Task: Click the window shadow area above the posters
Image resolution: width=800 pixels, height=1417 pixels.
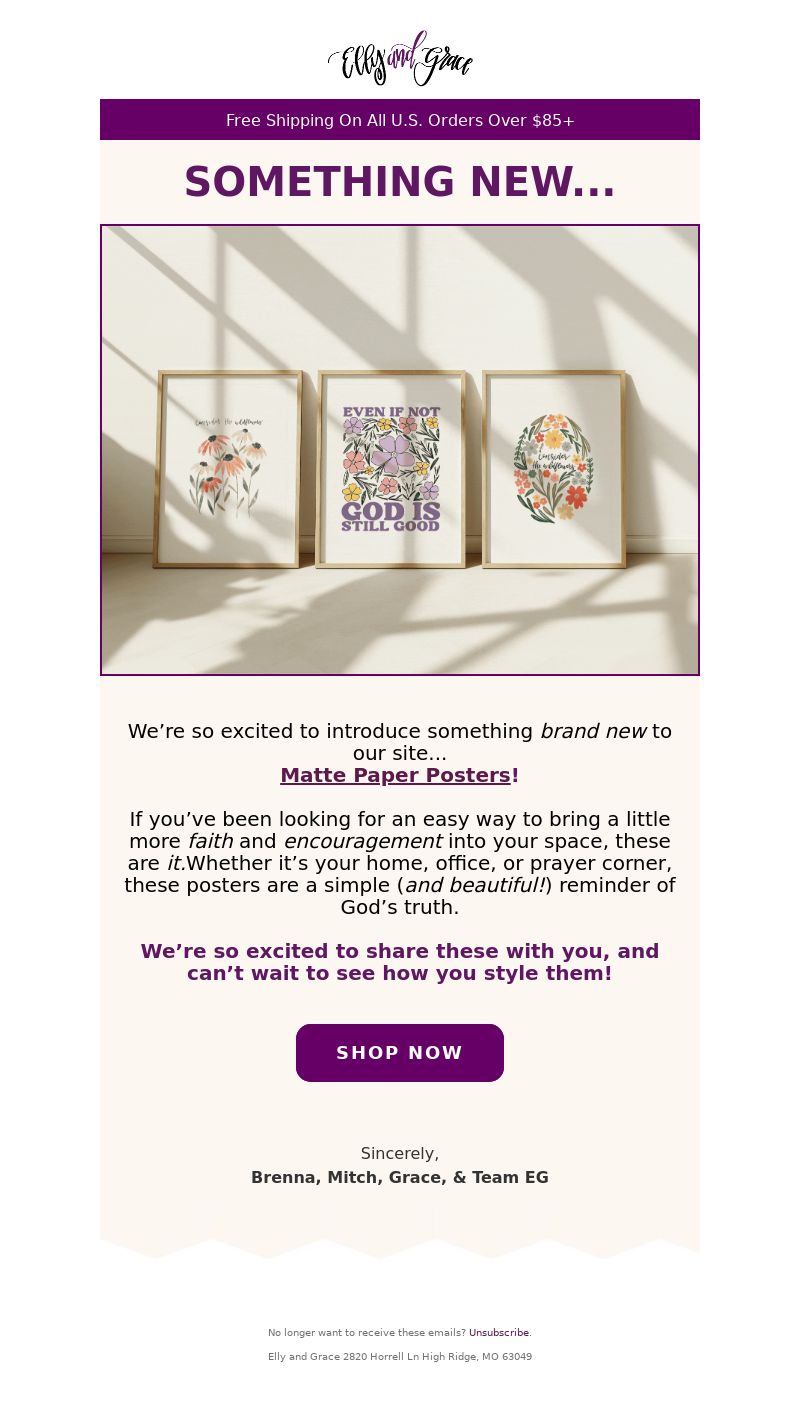Action: [400, 295]
